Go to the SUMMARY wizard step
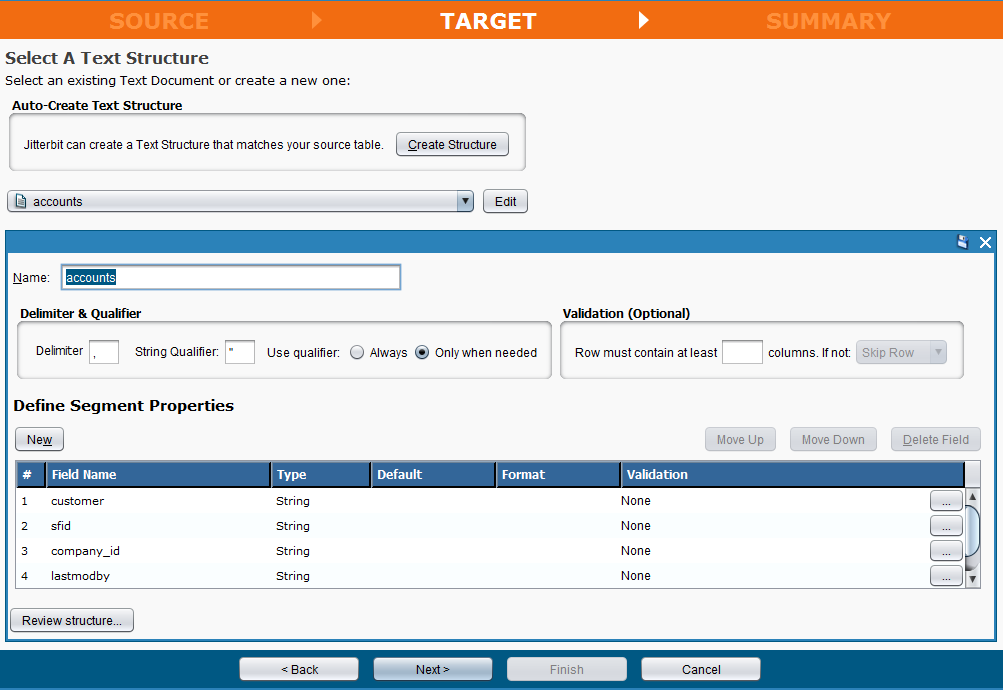The height and width of the screenshot is (690, 1003). (828, 21)
